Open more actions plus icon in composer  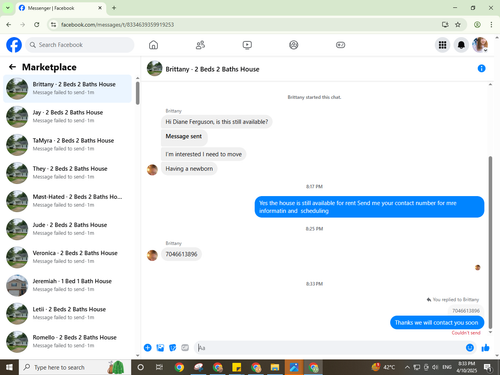pos(147,348)
